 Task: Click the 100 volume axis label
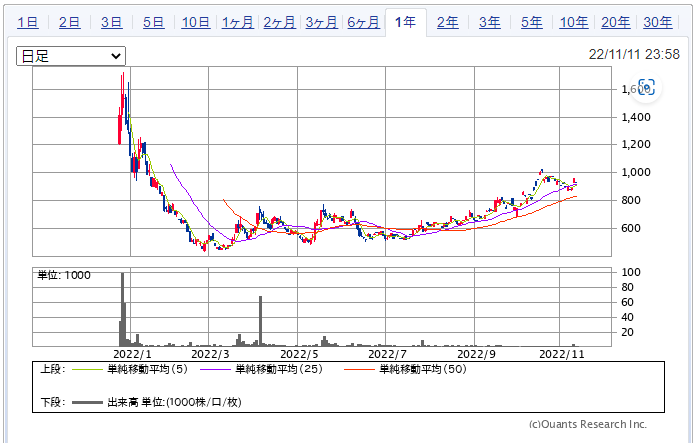point(631,272)
